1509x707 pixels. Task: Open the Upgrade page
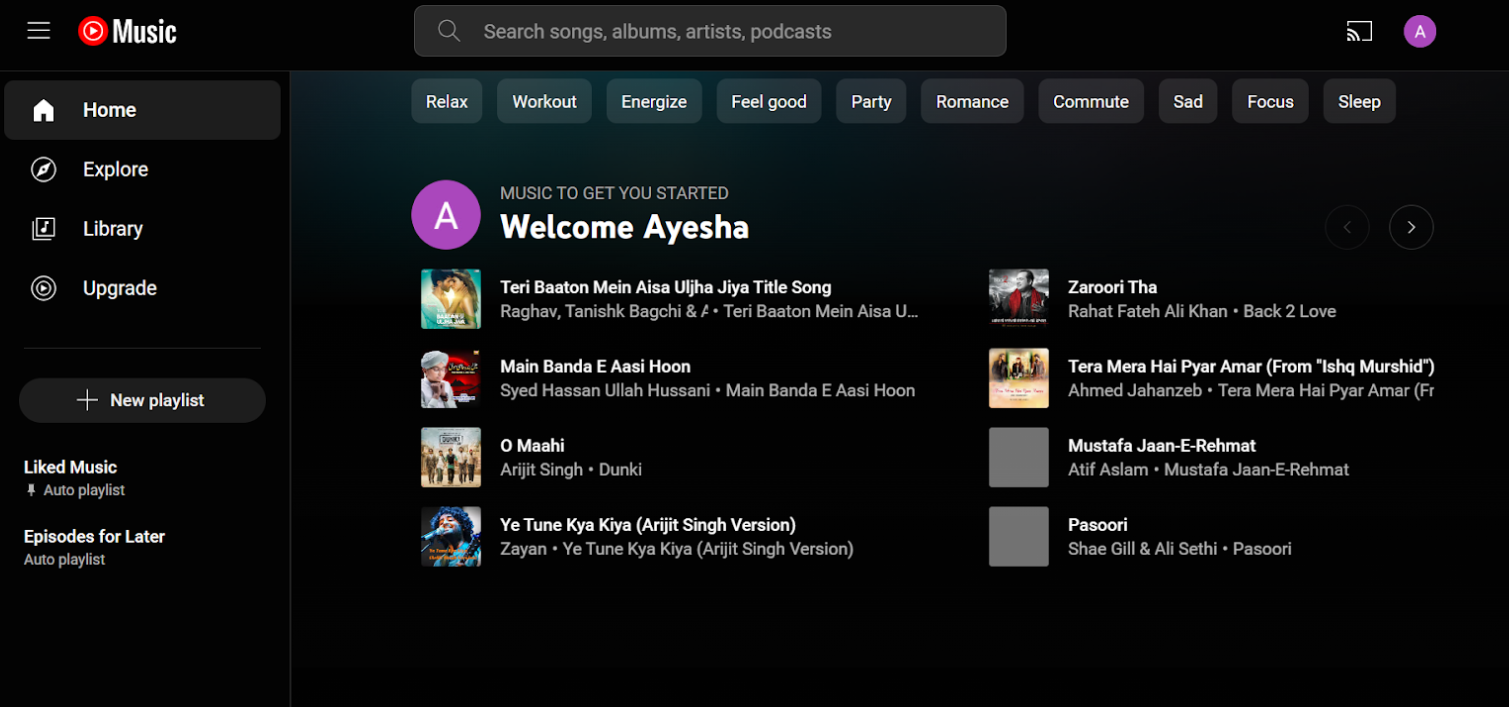(142, 288)
